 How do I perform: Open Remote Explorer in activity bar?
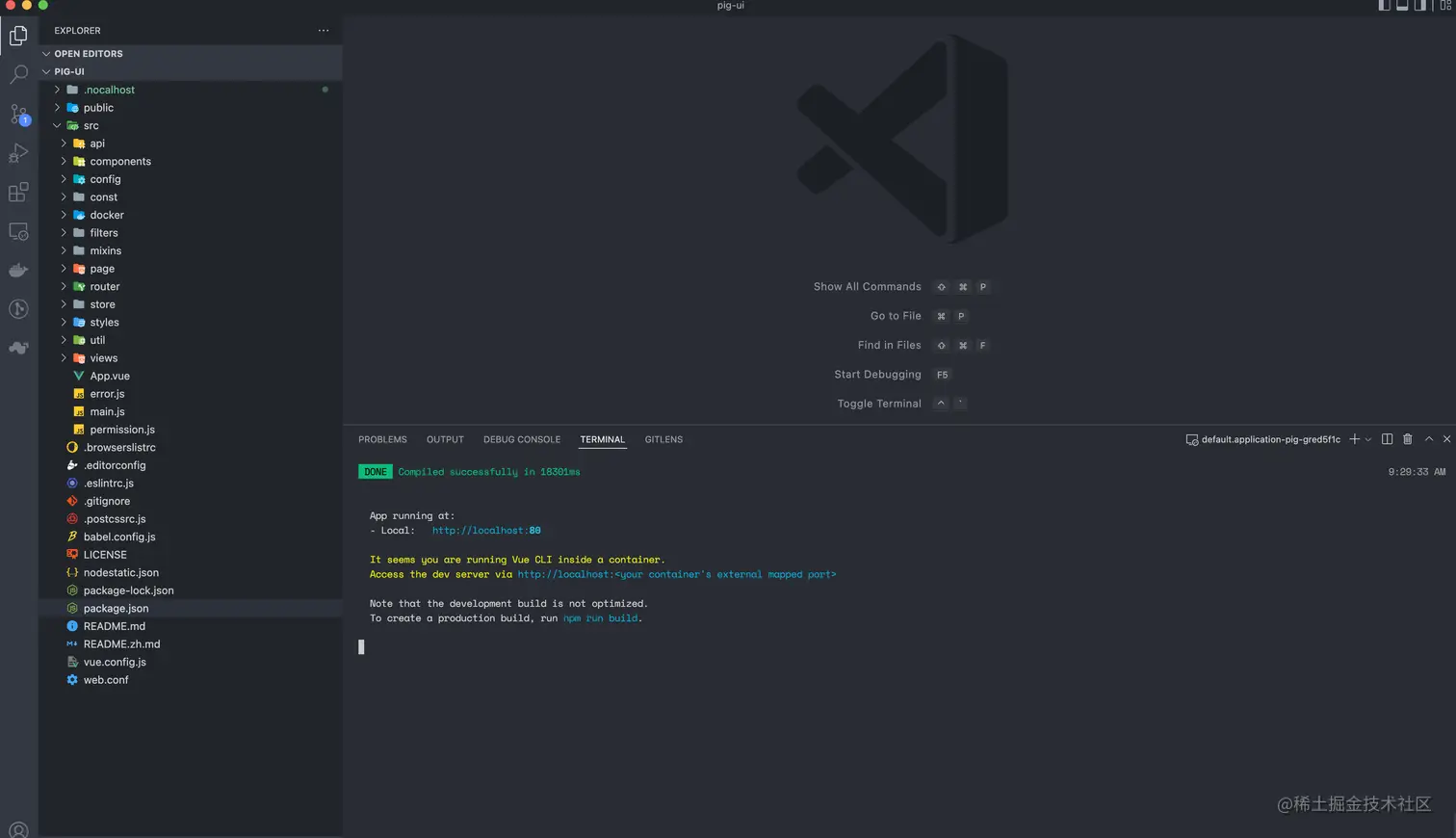click(18, 231)
